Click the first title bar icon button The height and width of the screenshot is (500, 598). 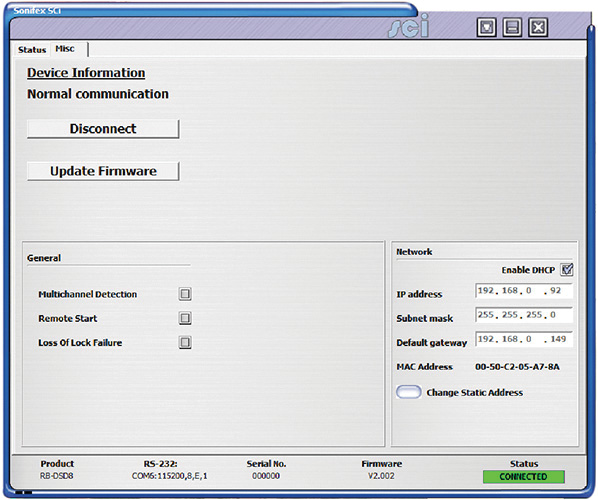click(486, 27)
